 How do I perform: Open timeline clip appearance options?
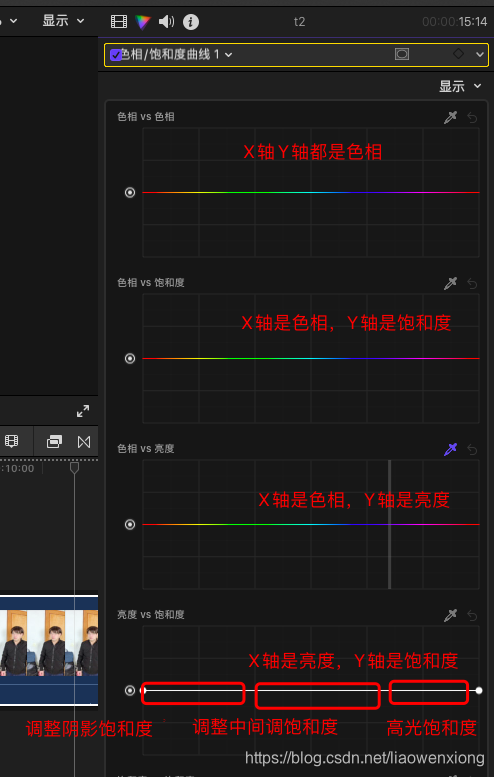click(11, 441)
